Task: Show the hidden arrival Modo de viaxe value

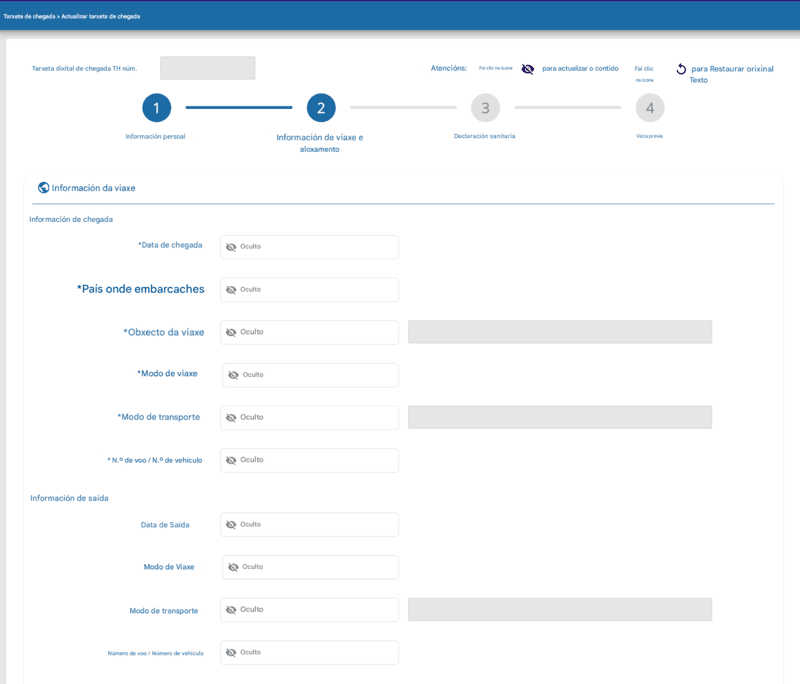Action: [x=233, y=375]
